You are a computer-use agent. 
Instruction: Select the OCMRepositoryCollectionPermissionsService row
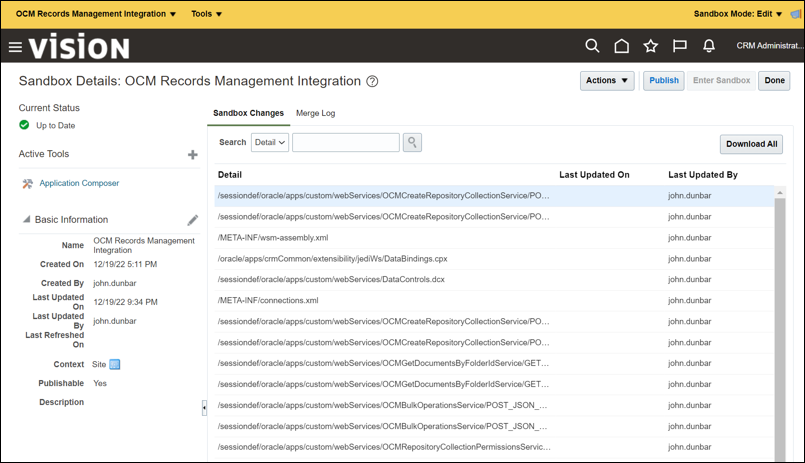(494, 447)
